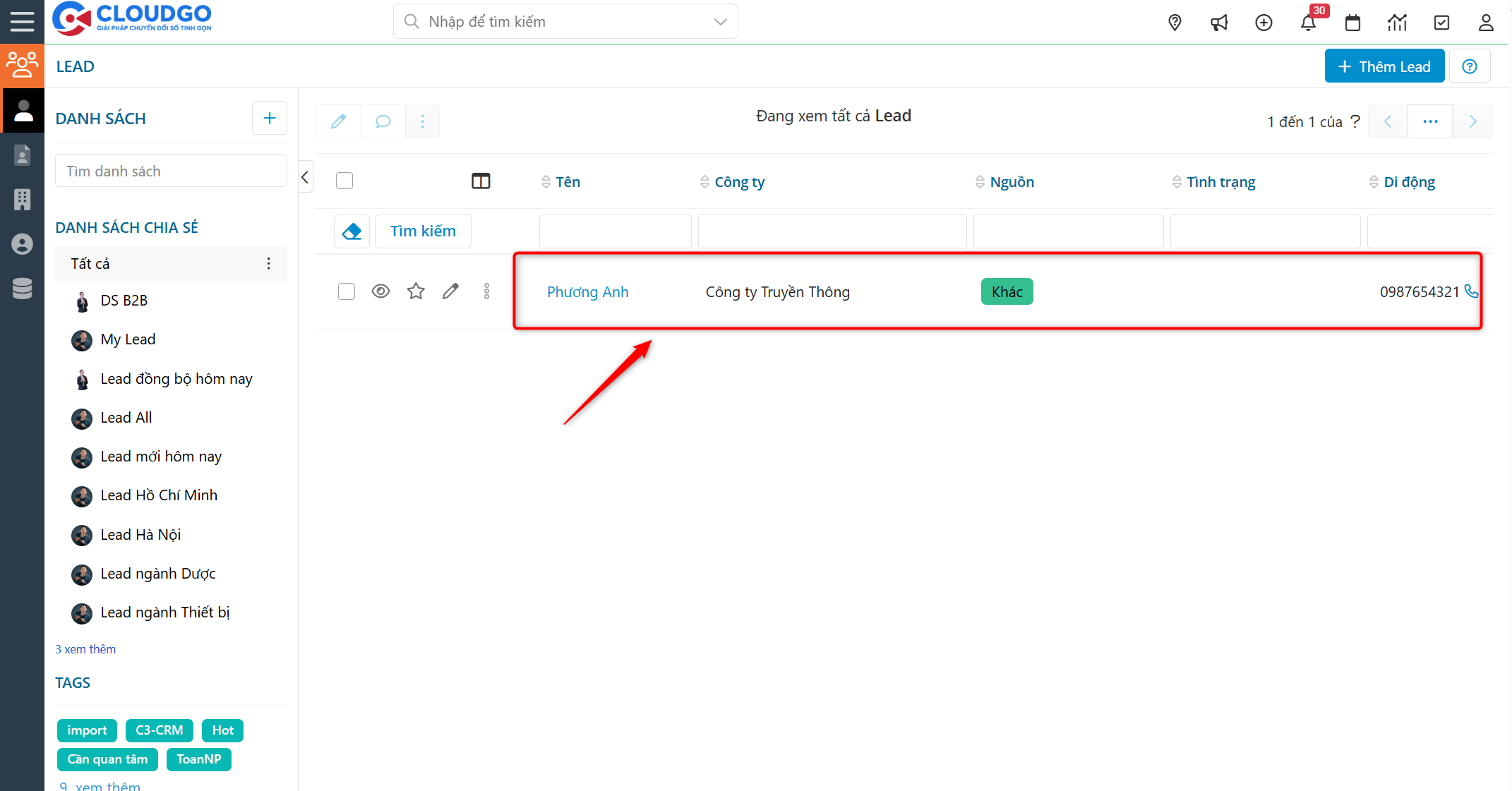Image resolution: width=1512 pixels, height=791 pixels.
Task: Open the tasks checkbox icon in top bar
Action: pyautogui.click(x=1441, y=22)
